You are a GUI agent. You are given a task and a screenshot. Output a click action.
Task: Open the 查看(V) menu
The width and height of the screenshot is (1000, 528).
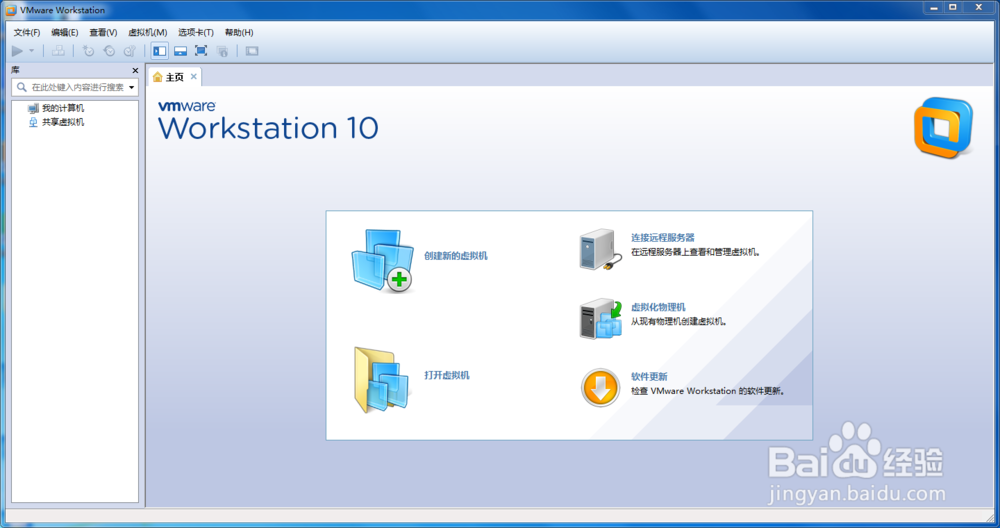click(103, 33)
